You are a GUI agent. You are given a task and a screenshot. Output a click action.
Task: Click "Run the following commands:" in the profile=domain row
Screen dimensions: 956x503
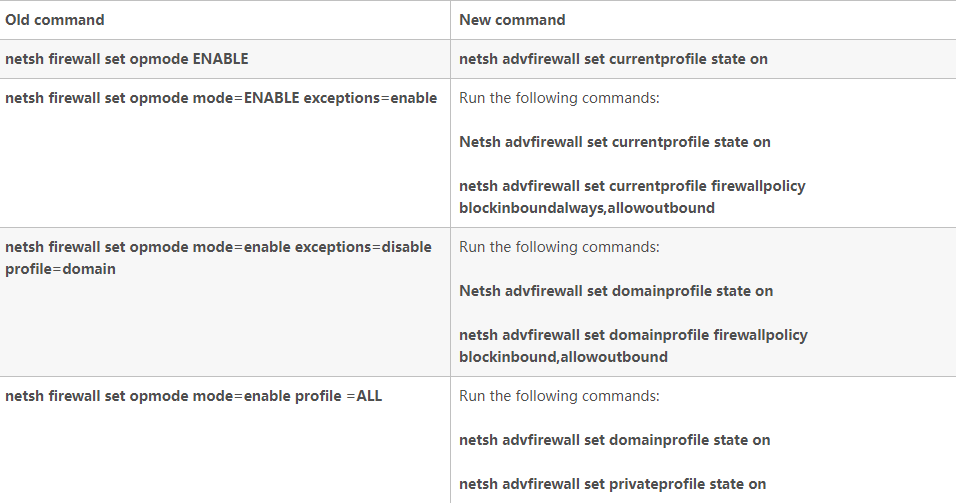pyautogui.click(x=559, y=247)
